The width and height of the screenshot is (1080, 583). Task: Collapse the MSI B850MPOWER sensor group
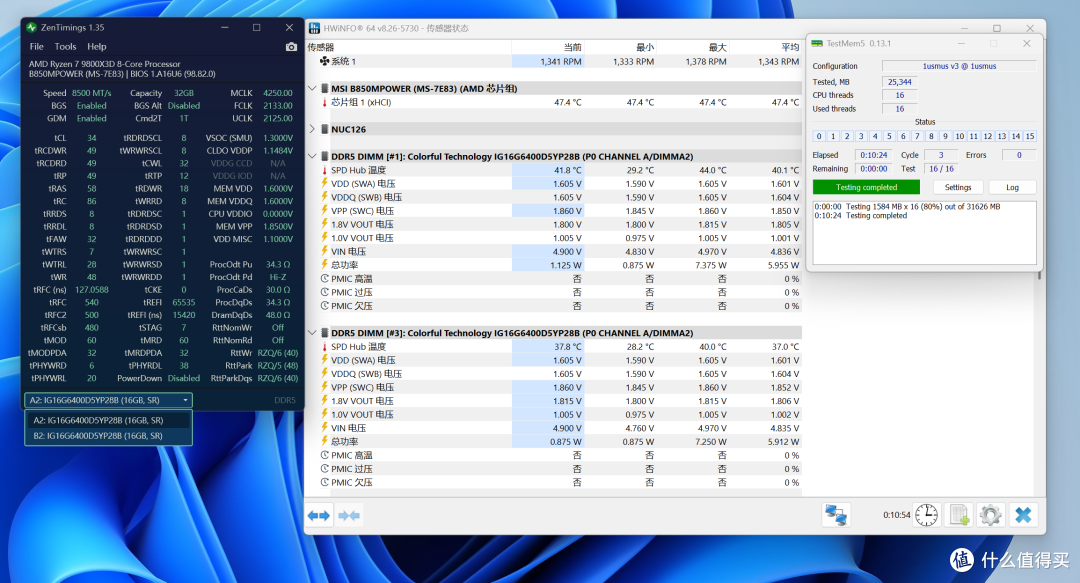(312, 88)
